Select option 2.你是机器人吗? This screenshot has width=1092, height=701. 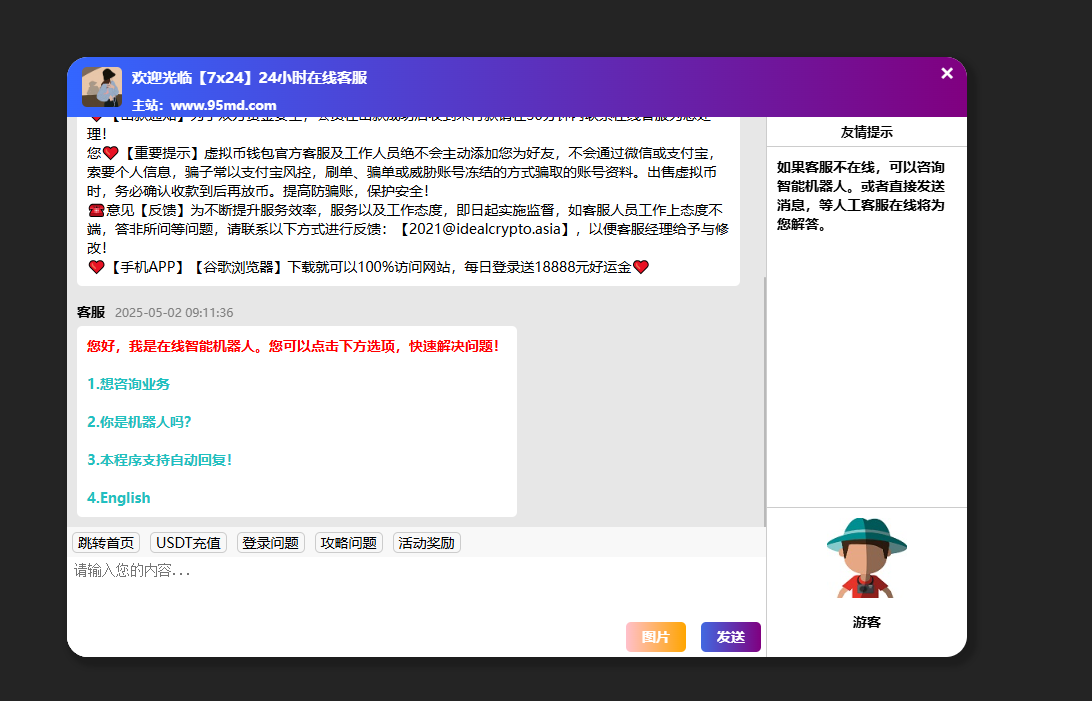coord(139,422)
